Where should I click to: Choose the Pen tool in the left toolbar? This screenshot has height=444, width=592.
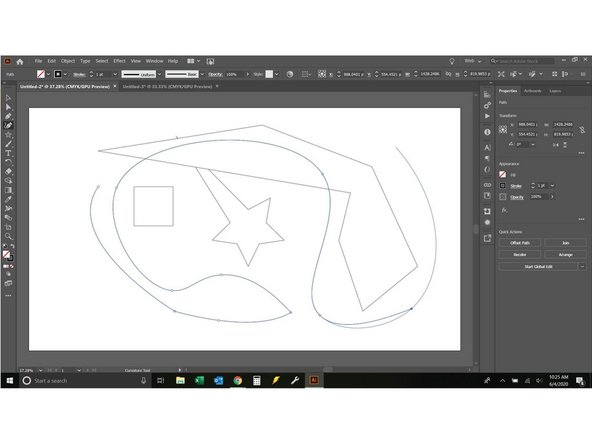click(8, 116)
